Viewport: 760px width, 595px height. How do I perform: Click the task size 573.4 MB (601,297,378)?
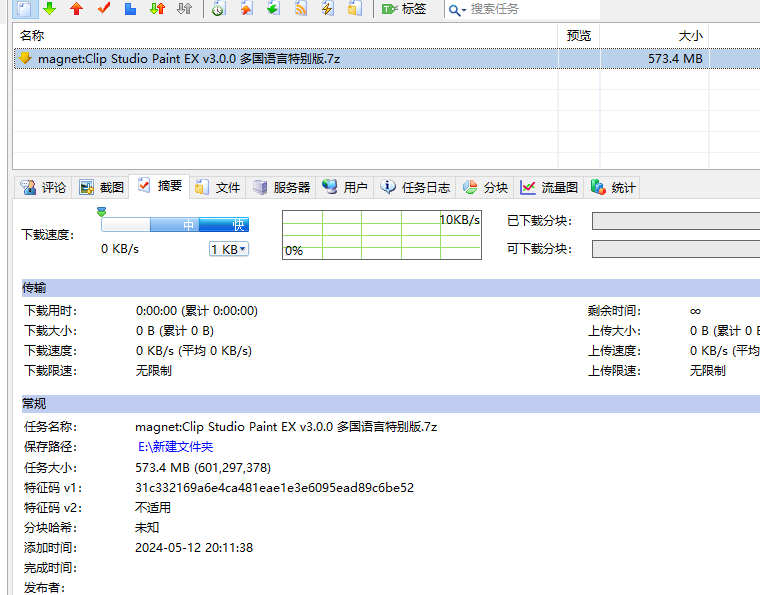(203, 468)
